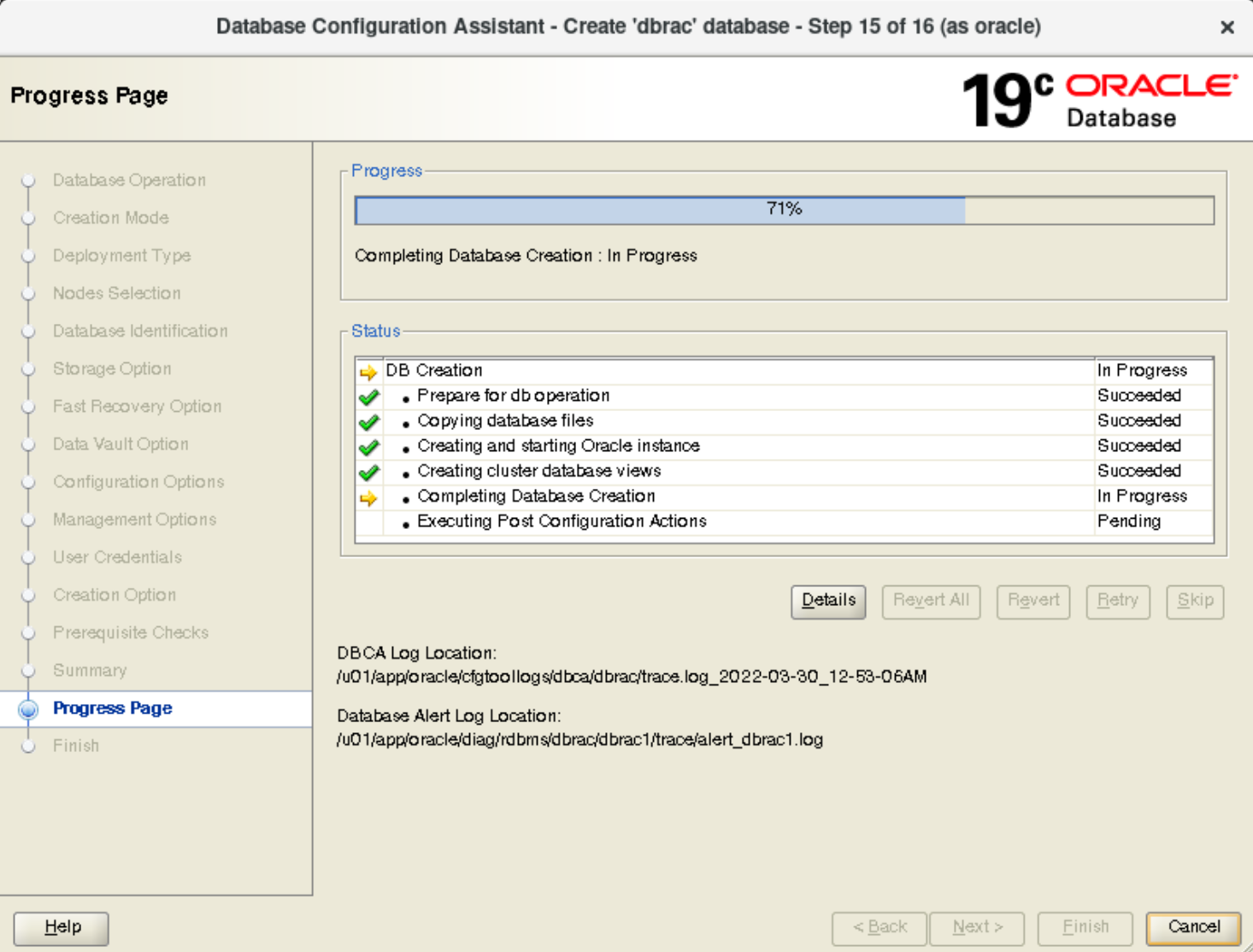Viewport: 1253px width, 952px height.
Task: Select User Credentials step
Action: pos(117,557)
